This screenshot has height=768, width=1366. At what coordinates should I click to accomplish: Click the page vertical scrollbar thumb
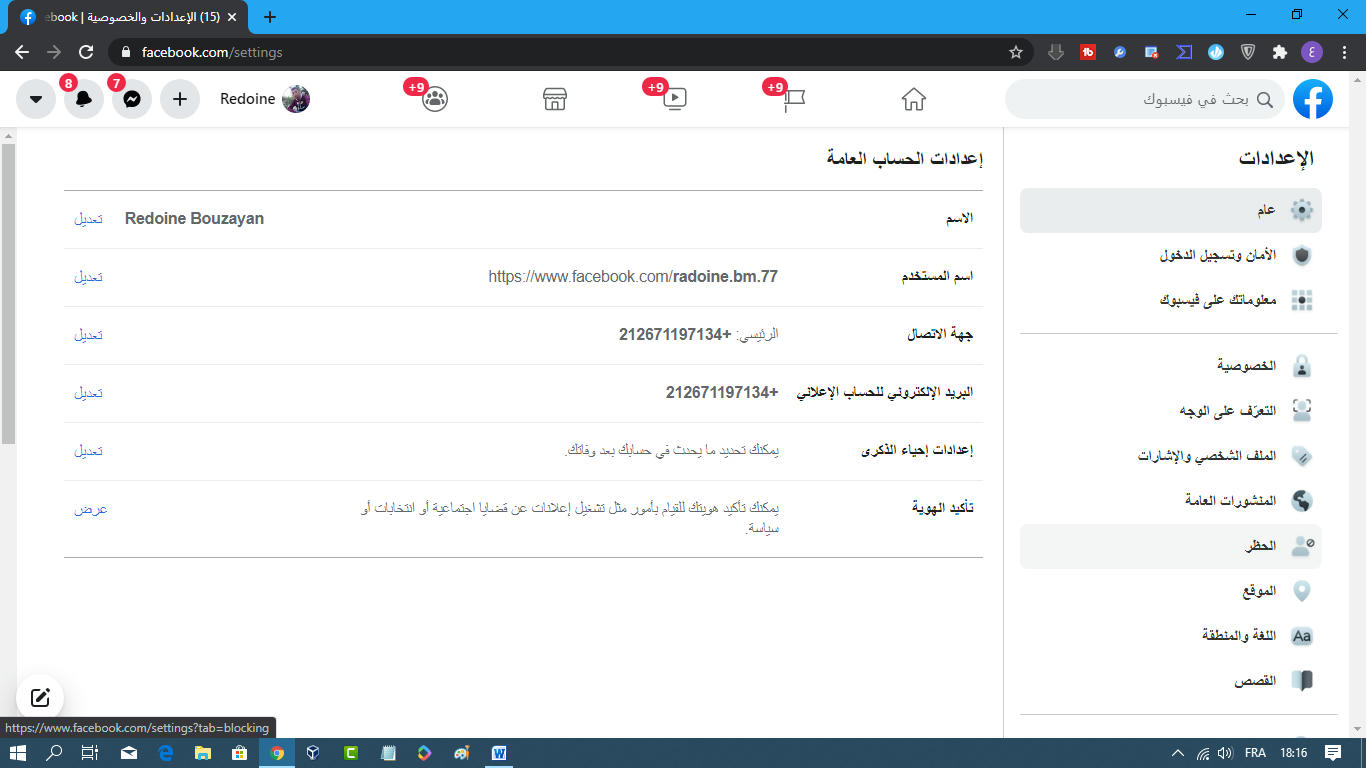point(8,293)
